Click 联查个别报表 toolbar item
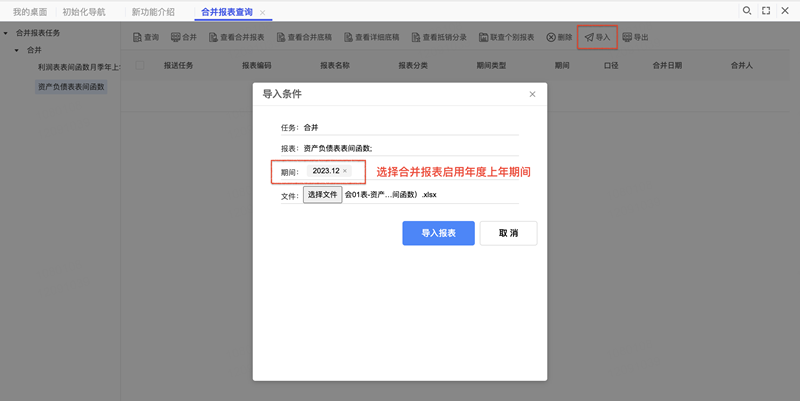 (x=507, y=37)
